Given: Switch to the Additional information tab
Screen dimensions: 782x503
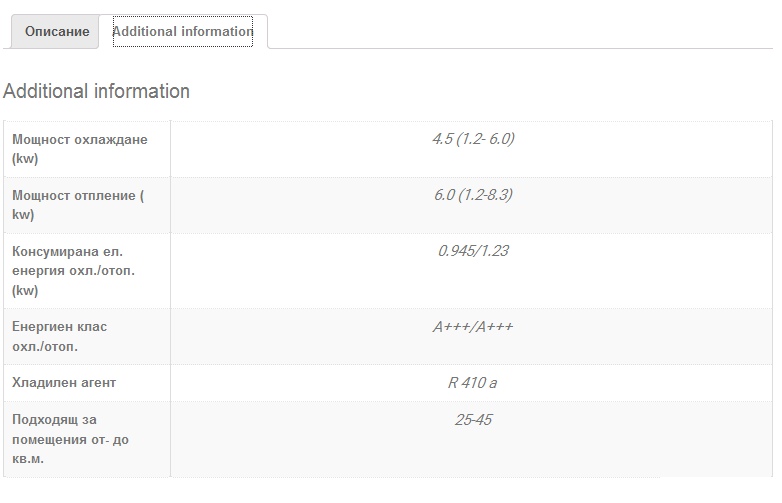Looking at the screenshot, I should 183,32.
